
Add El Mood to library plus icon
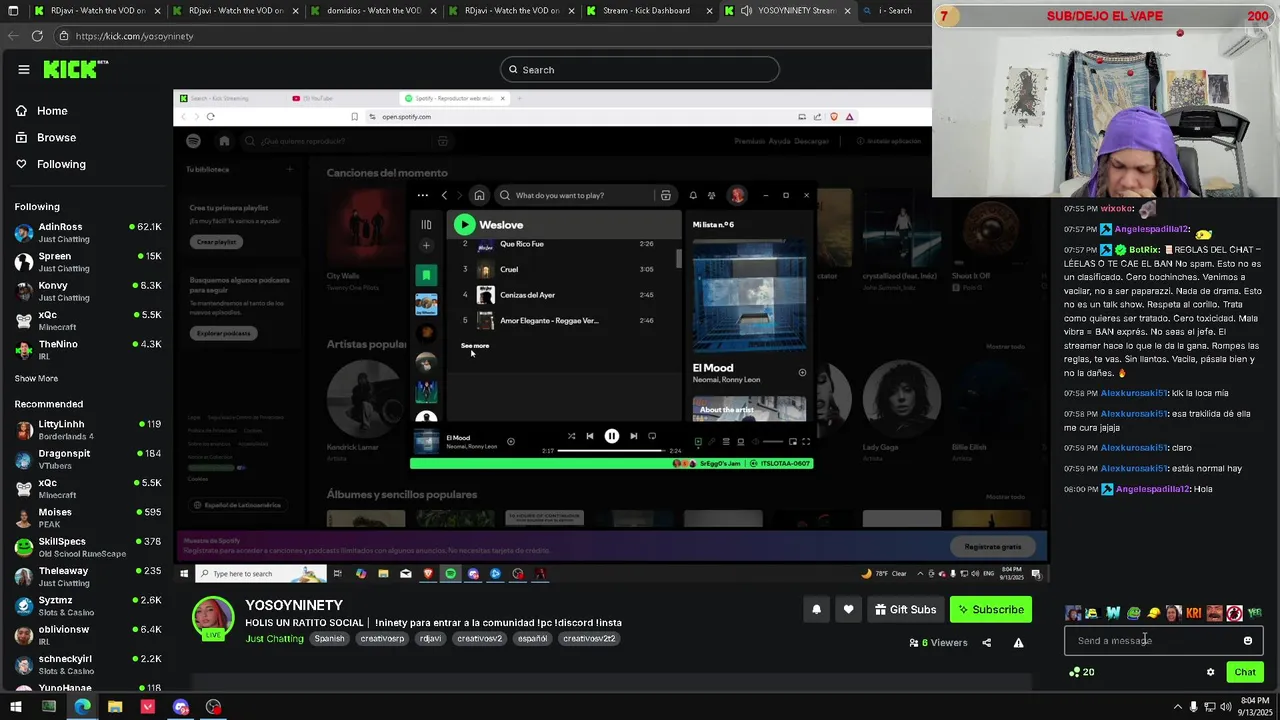tap(802, 373)
